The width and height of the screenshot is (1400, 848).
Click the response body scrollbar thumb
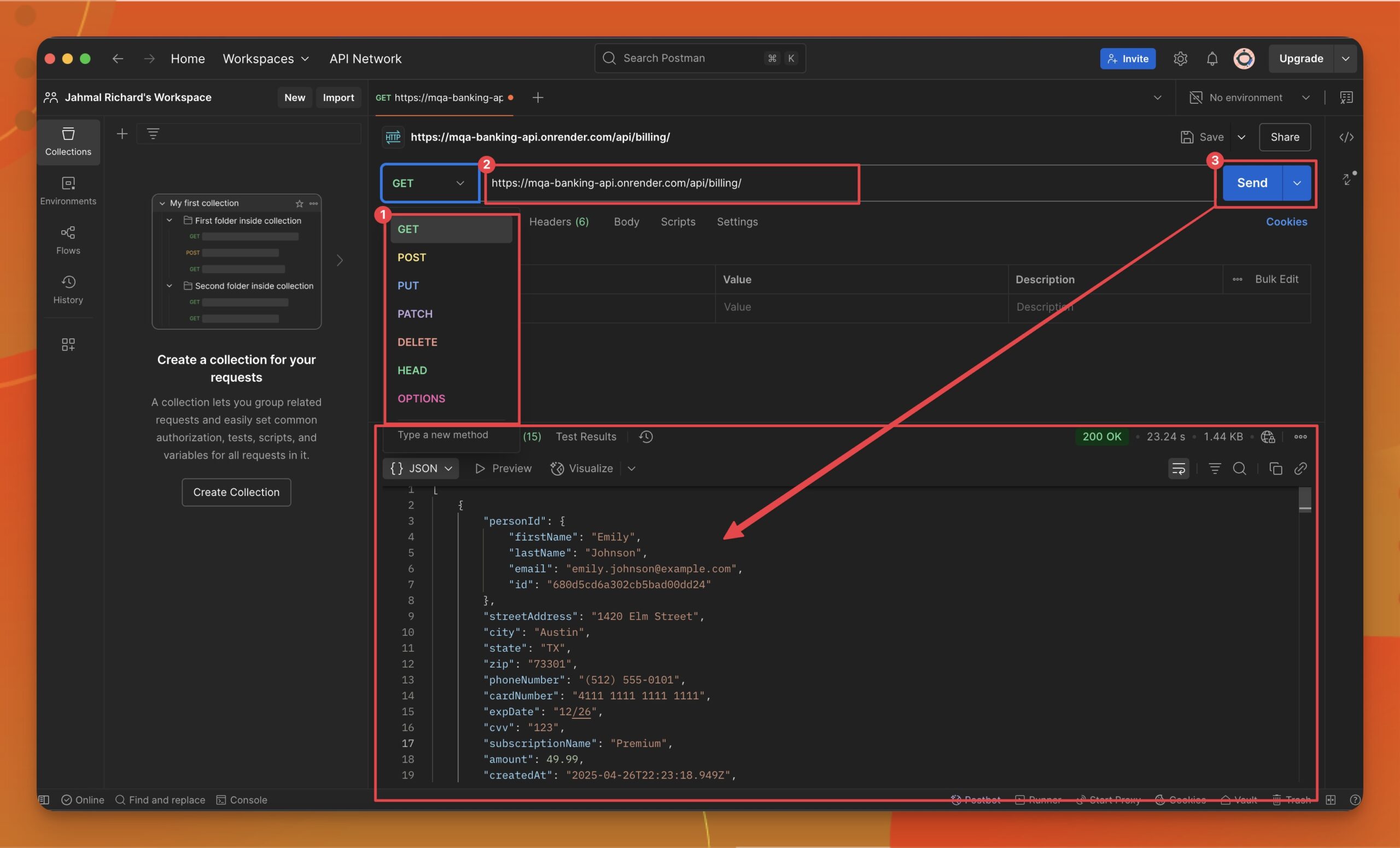[1304, 500]
